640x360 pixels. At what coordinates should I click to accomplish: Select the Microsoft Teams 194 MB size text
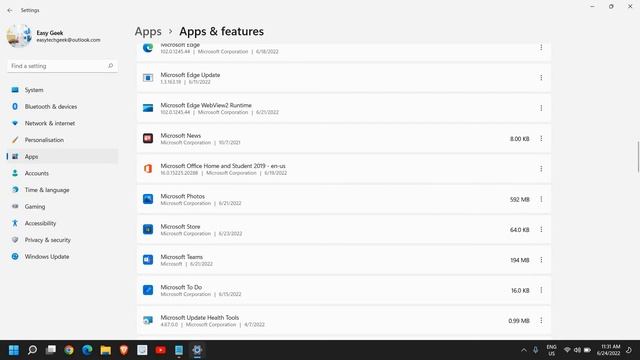(x=520, y=260)
